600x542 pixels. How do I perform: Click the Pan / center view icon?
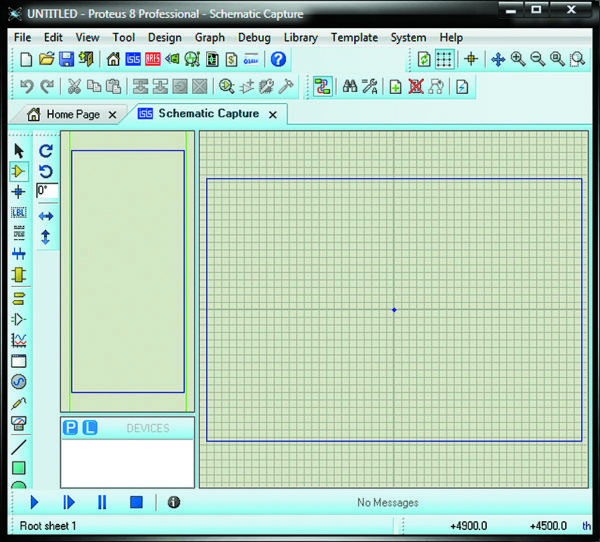(x=498, y=59)
